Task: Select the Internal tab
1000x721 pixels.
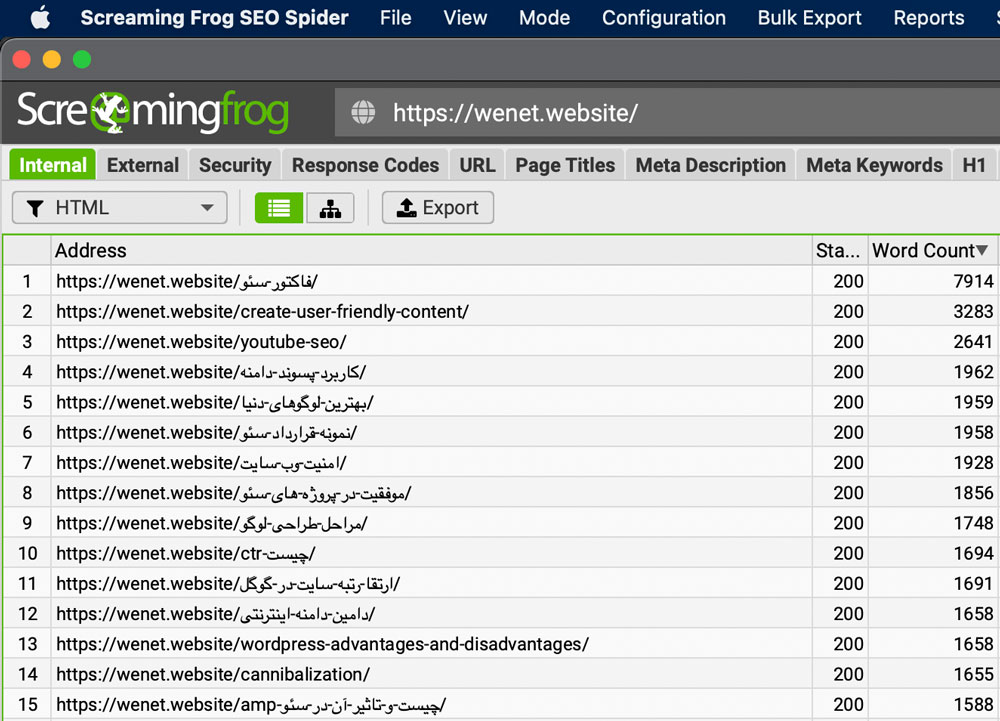Action: 53,165
